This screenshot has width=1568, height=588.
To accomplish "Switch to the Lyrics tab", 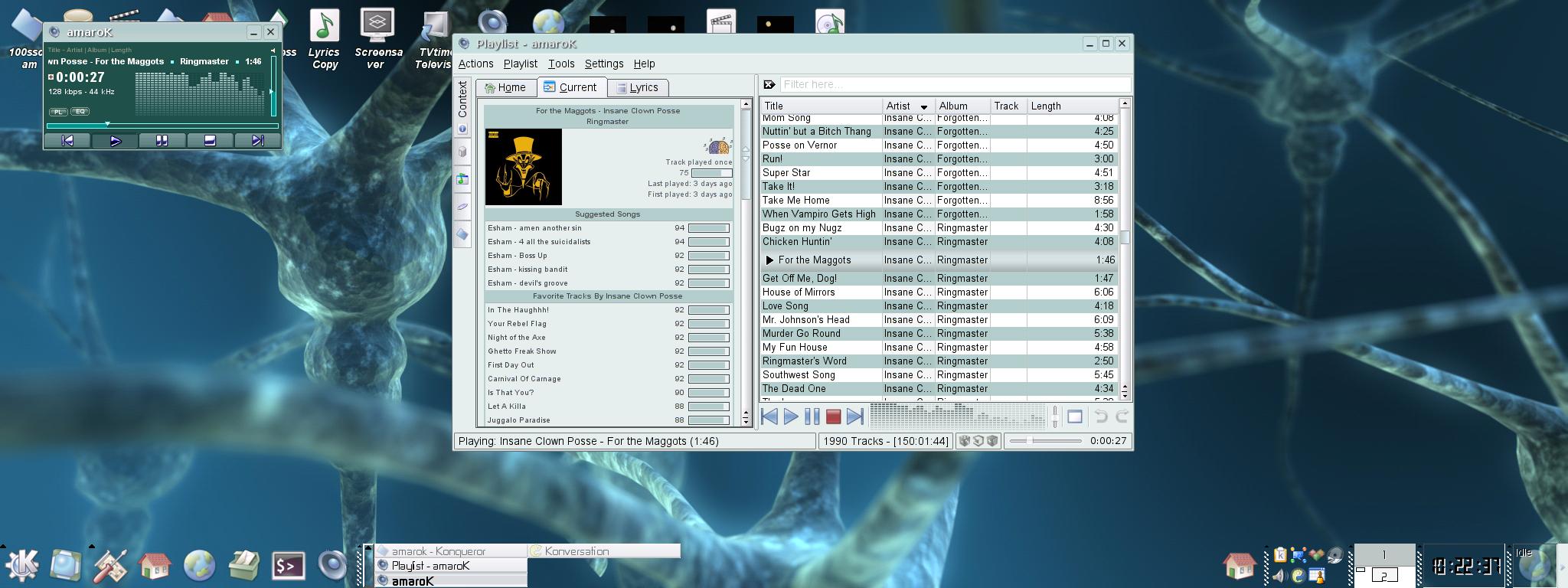I will (637, 87).
